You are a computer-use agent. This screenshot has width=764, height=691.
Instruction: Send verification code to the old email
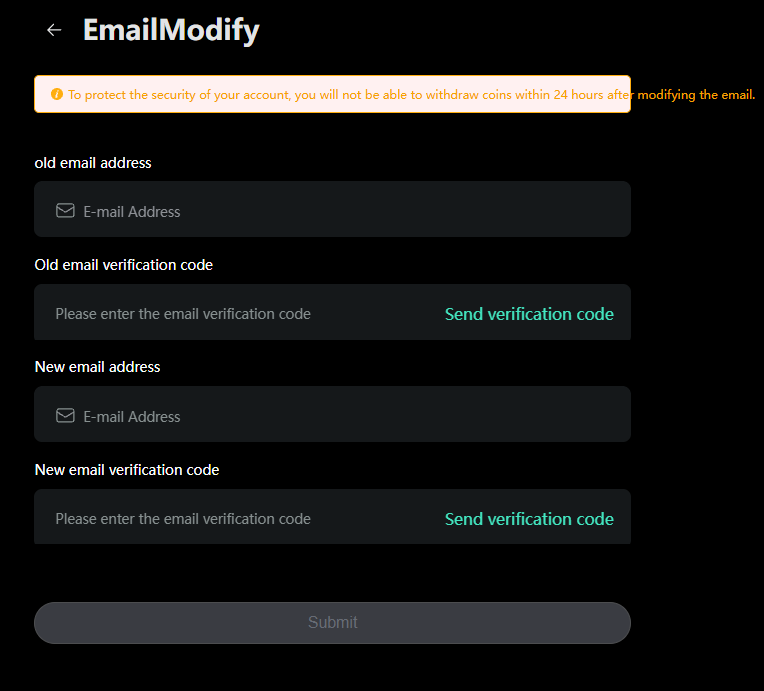pyautogui.click(x=529, y=314)
